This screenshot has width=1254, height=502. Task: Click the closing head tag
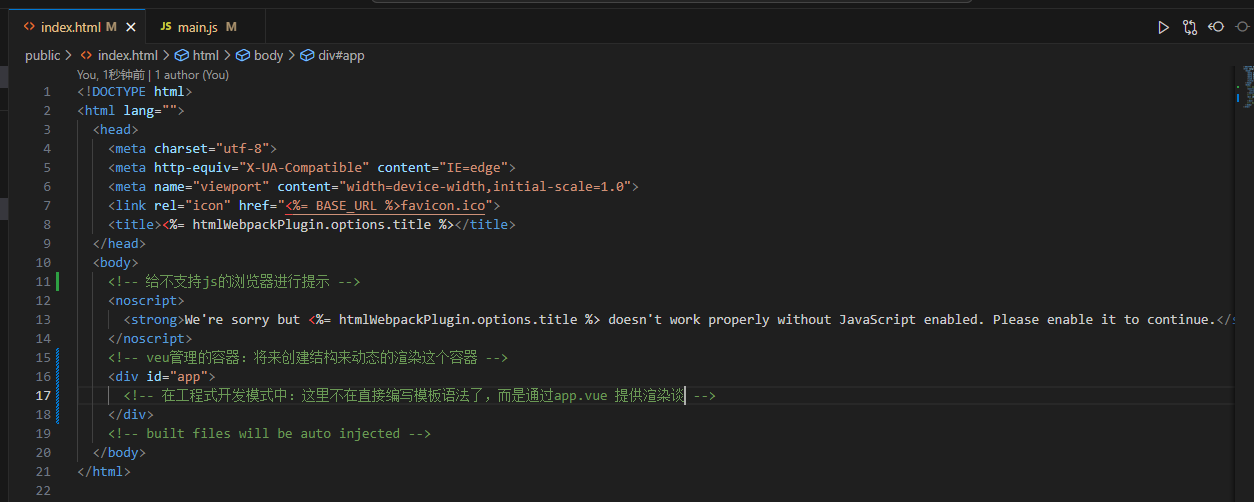[x=119, y=244]
